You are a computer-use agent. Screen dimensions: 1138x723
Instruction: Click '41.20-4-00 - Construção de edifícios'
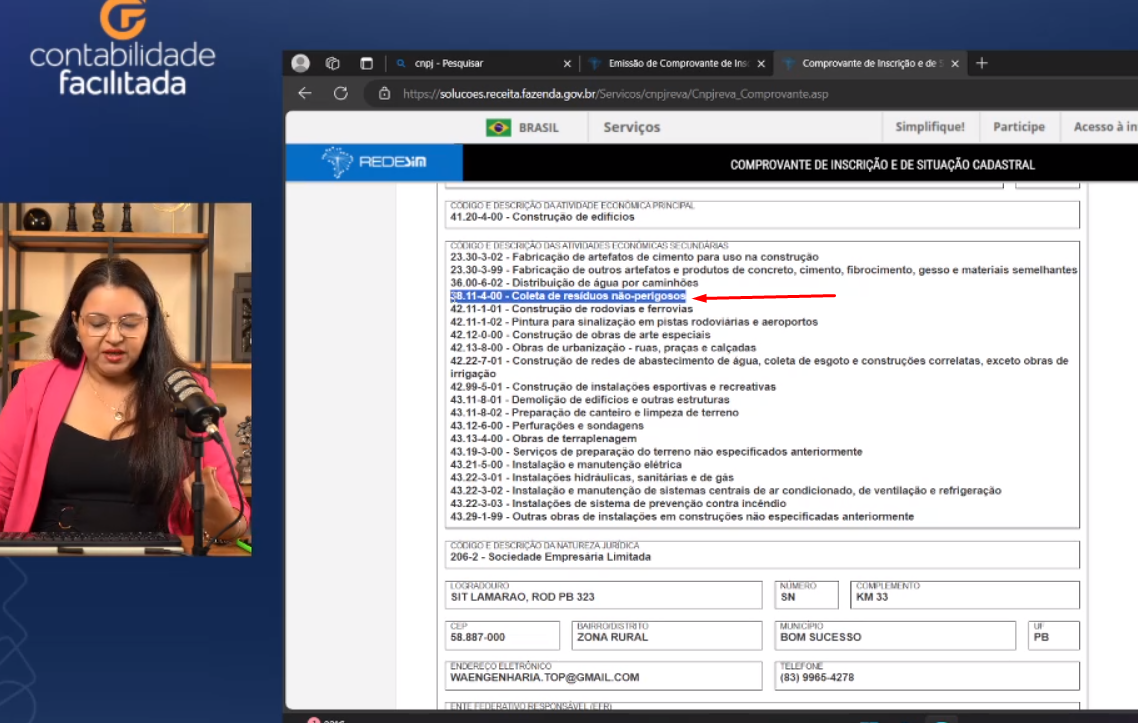tap(542, 217)
